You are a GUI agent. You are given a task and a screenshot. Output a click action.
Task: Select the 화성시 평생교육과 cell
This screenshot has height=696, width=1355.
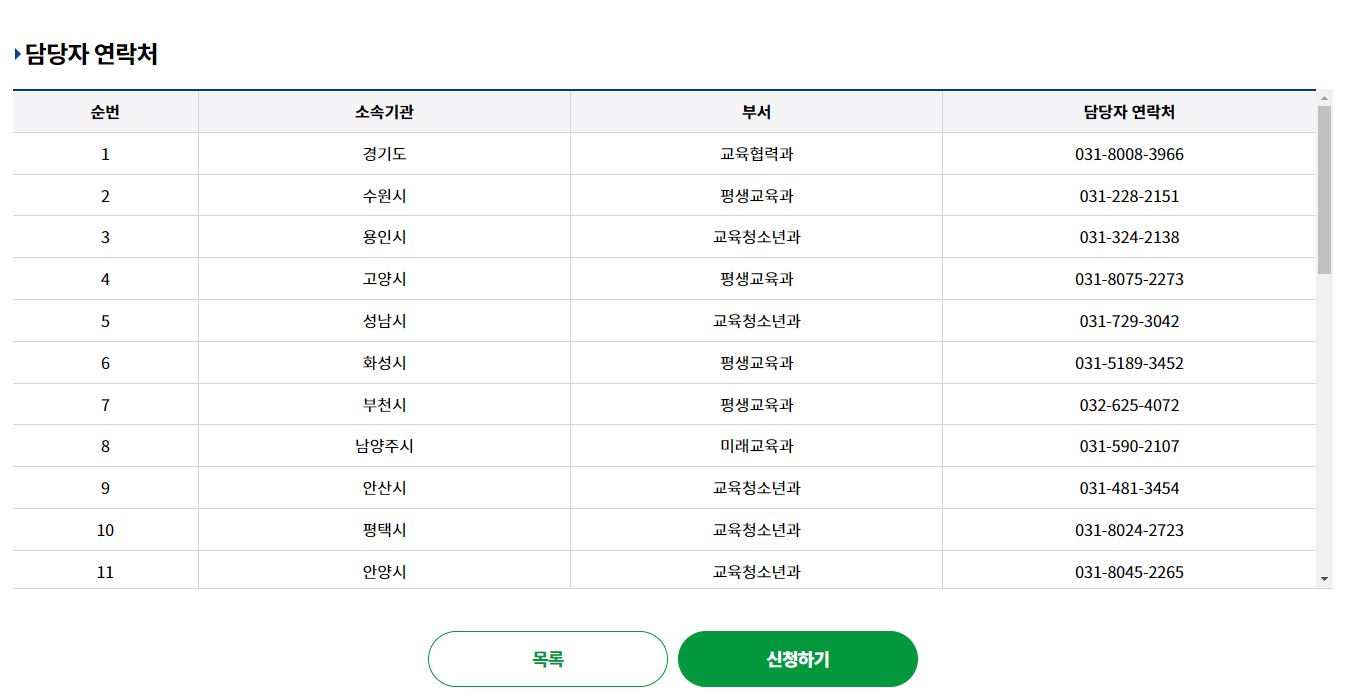pyautogui.click(x=756, y=363)
